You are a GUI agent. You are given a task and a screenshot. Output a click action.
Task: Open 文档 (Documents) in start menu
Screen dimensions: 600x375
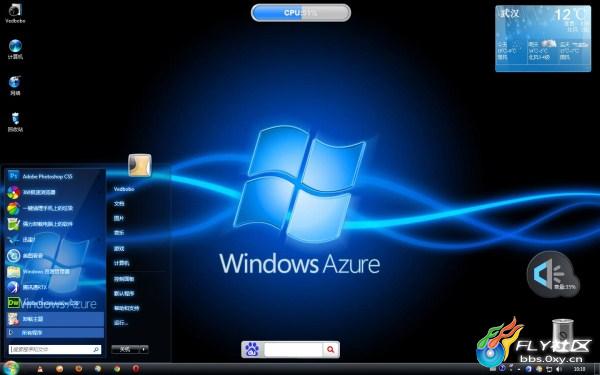tap(119, 204)
